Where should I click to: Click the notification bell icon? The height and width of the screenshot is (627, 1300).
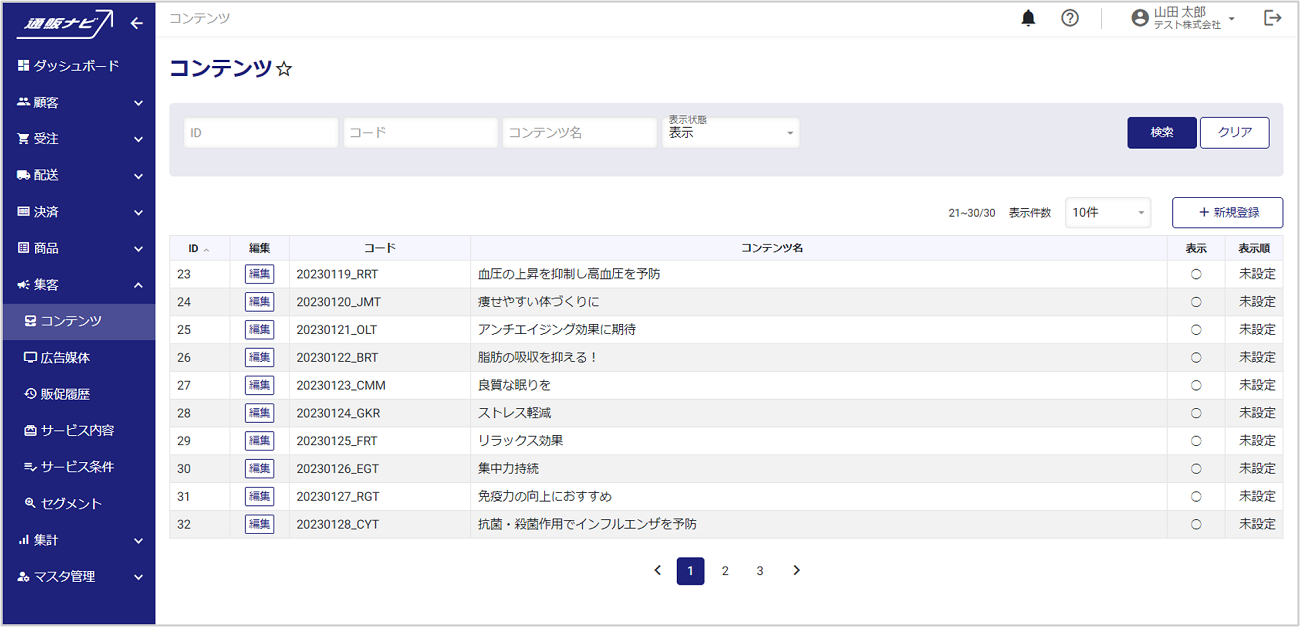click(x=1028, y=18)
